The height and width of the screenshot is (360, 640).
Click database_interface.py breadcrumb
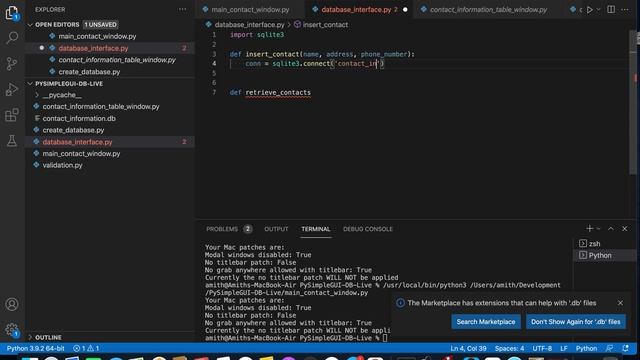[245, 24]
